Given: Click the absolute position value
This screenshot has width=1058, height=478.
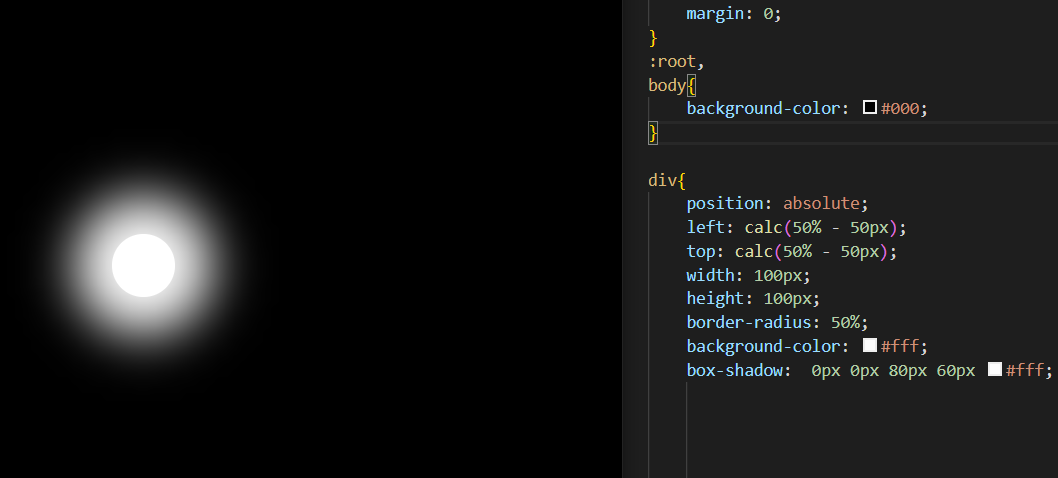Looking at the screenshot, I should click(x=821, y=203).
